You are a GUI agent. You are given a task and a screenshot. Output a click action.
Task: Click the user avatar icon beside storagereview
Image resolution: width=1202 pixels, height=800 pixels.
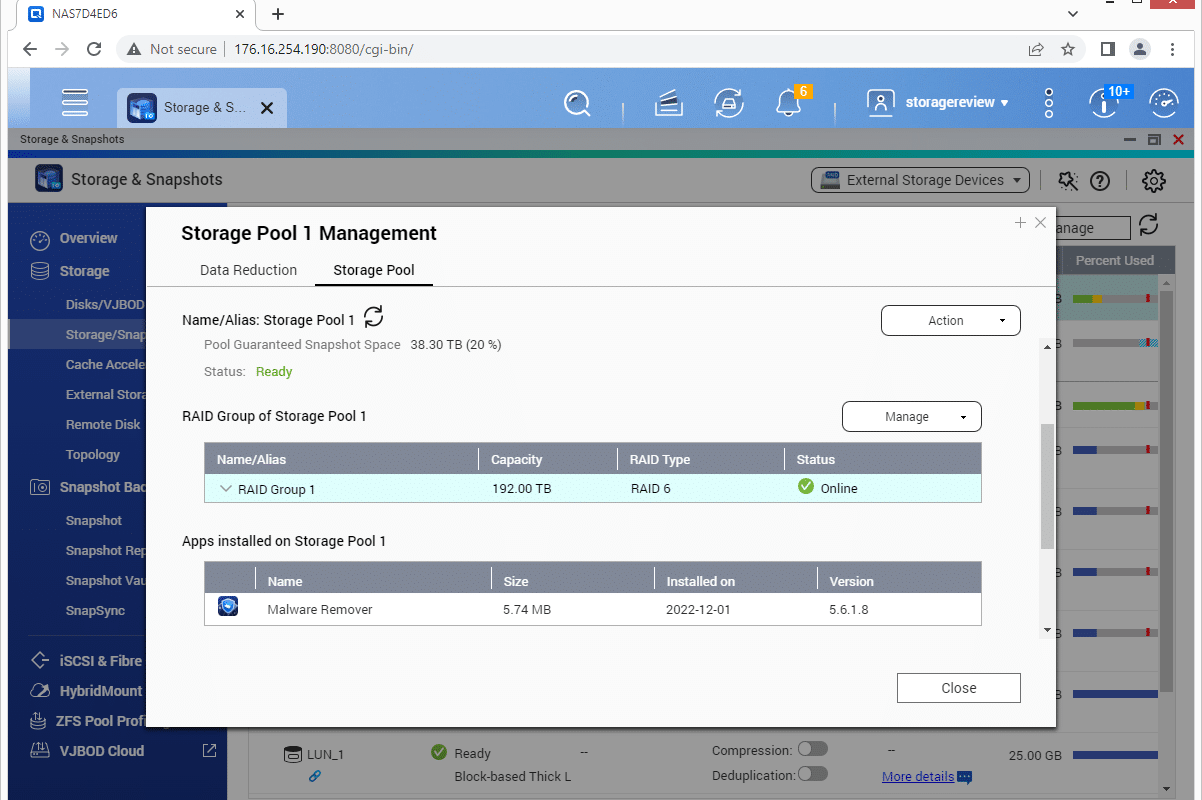coord(880,103)
